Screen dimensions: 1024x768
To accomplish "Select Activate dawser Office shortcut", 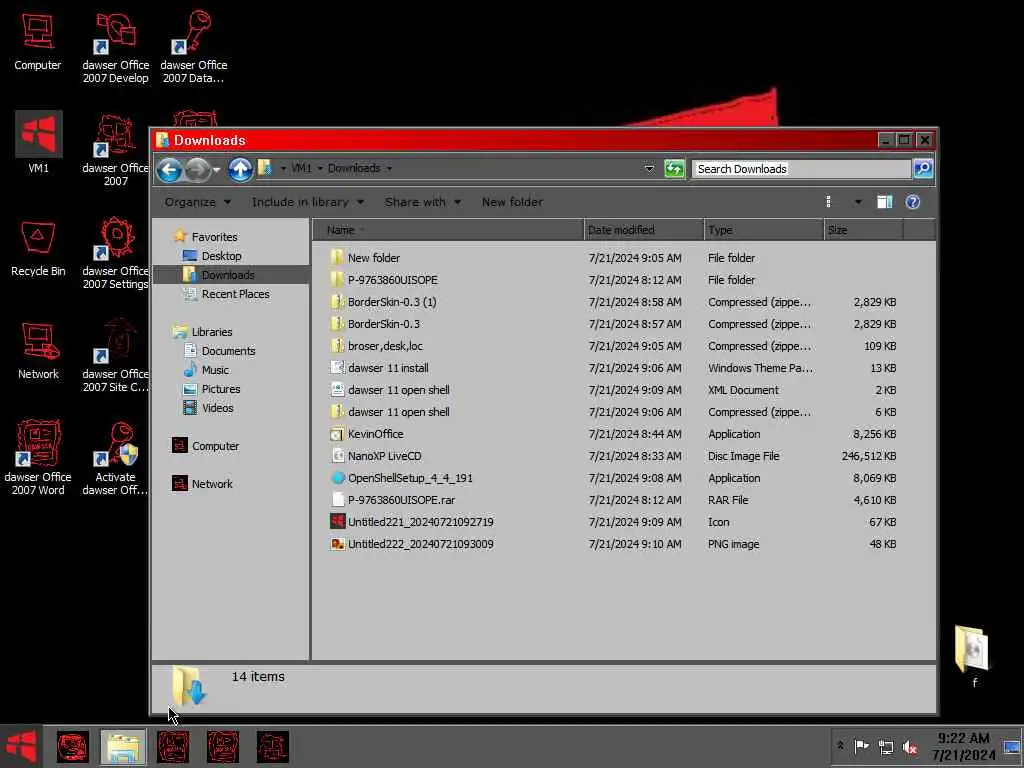I will point(116,457).
